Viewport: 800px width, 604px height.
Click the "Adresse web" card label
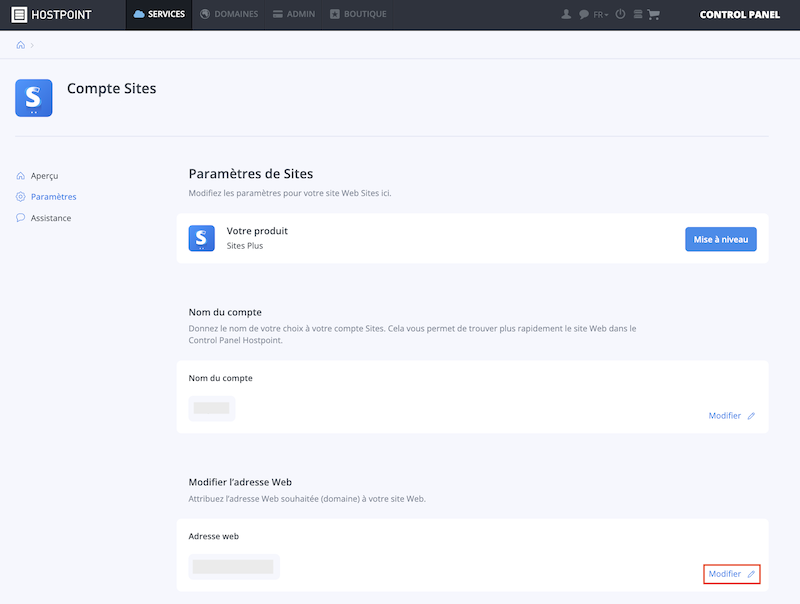214,536
